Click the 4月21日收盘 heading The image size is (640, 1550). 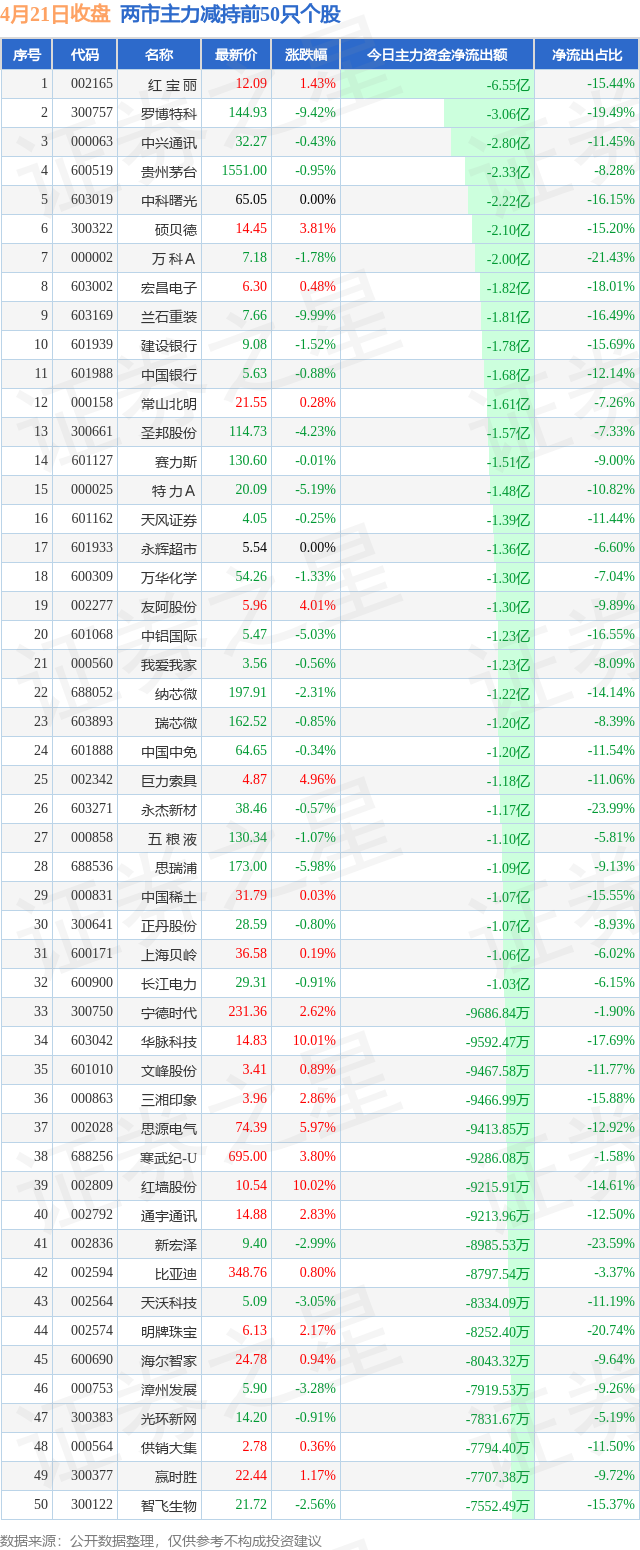56,14
